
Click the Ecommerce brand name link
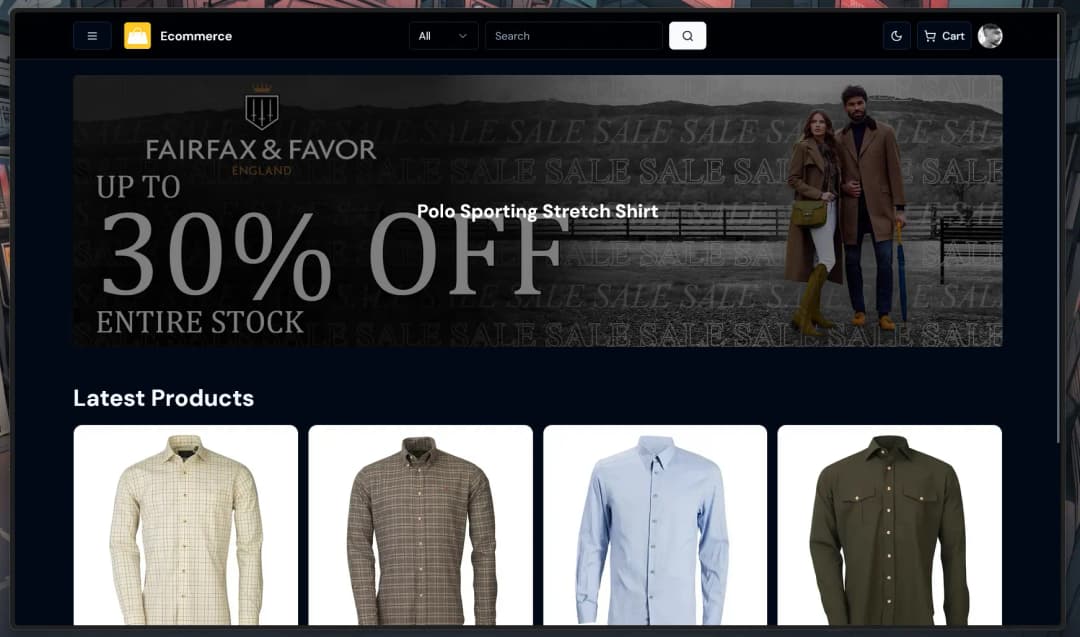pyautogui.click(x=196, y=36)
